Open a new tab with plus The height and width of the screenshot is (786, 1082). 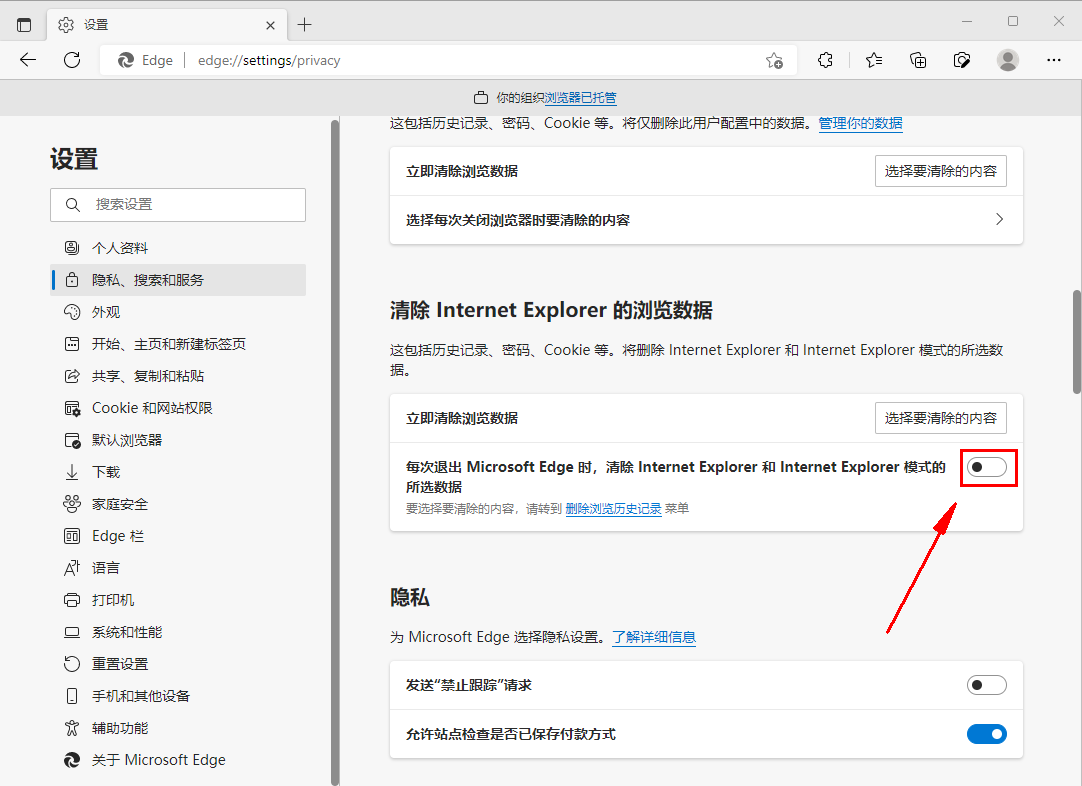(x=306, y=24)
